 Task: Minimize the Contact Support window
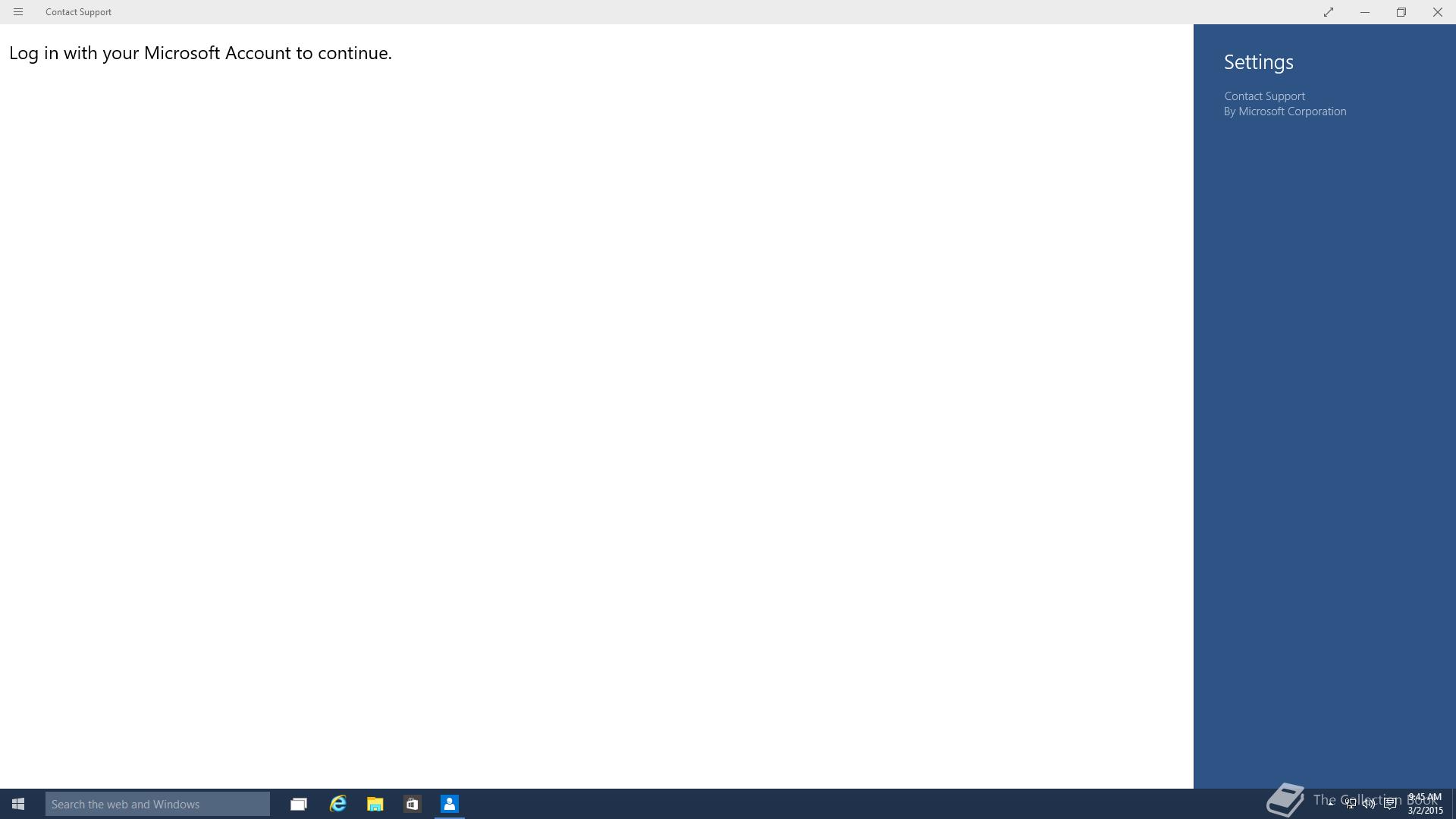click(x=1365, y=12)
